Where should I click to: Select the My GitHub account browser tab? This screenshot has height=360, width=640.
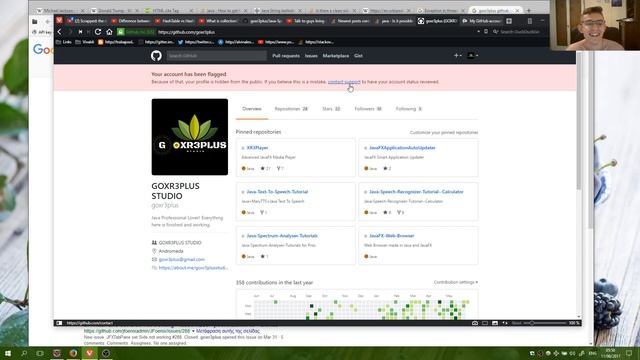(x=483, y=21)
